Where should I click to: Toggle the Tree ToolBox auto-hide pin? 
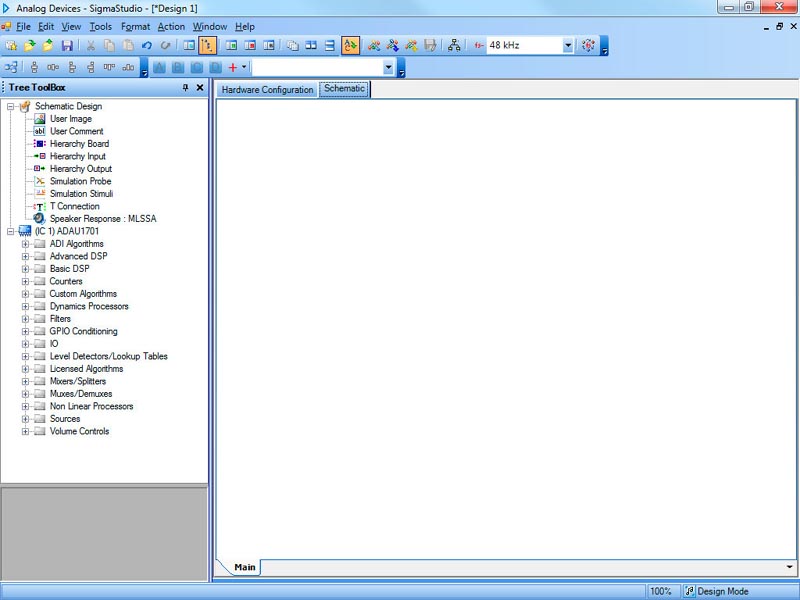point(185,88)
